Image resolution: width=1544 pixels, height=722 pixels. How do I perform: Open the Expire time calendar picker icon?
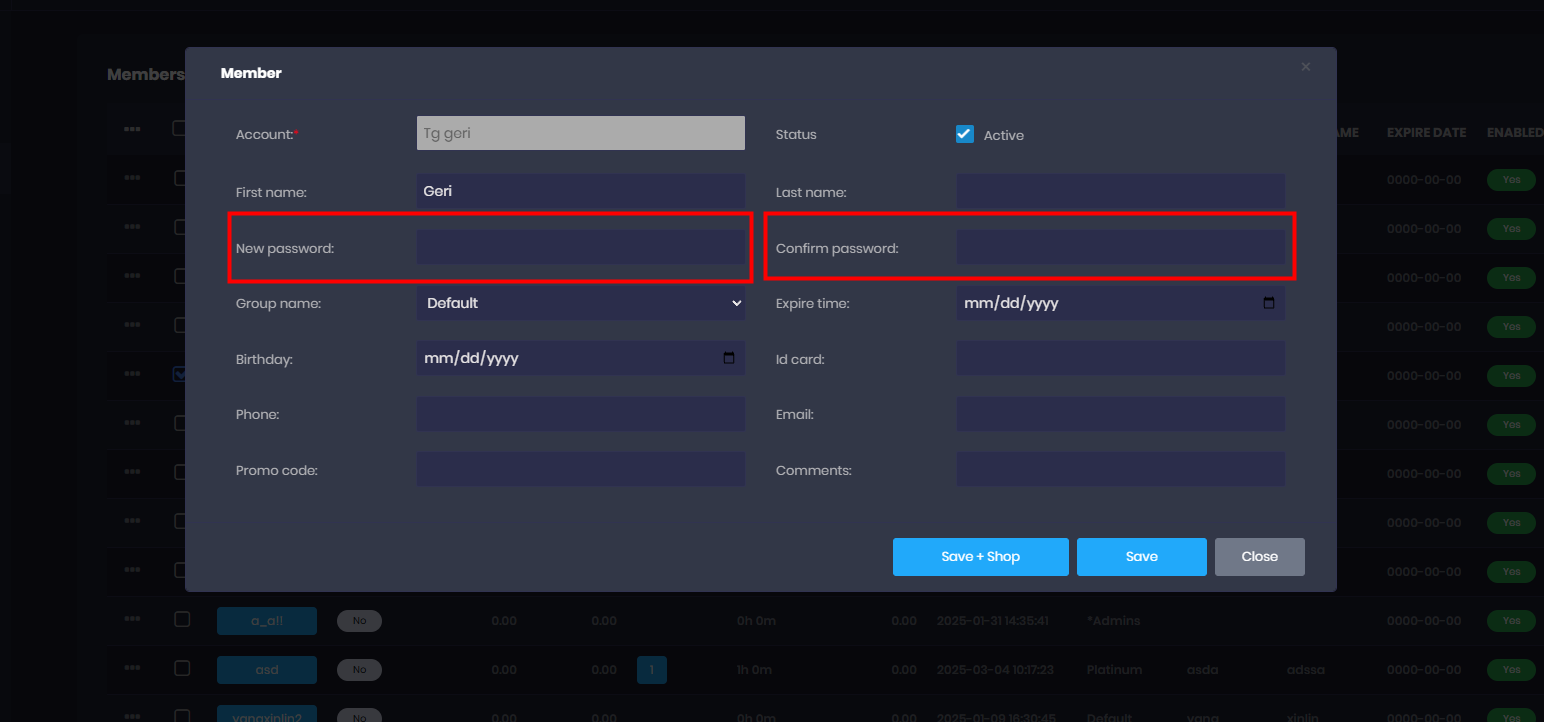tap(1268, 303)
